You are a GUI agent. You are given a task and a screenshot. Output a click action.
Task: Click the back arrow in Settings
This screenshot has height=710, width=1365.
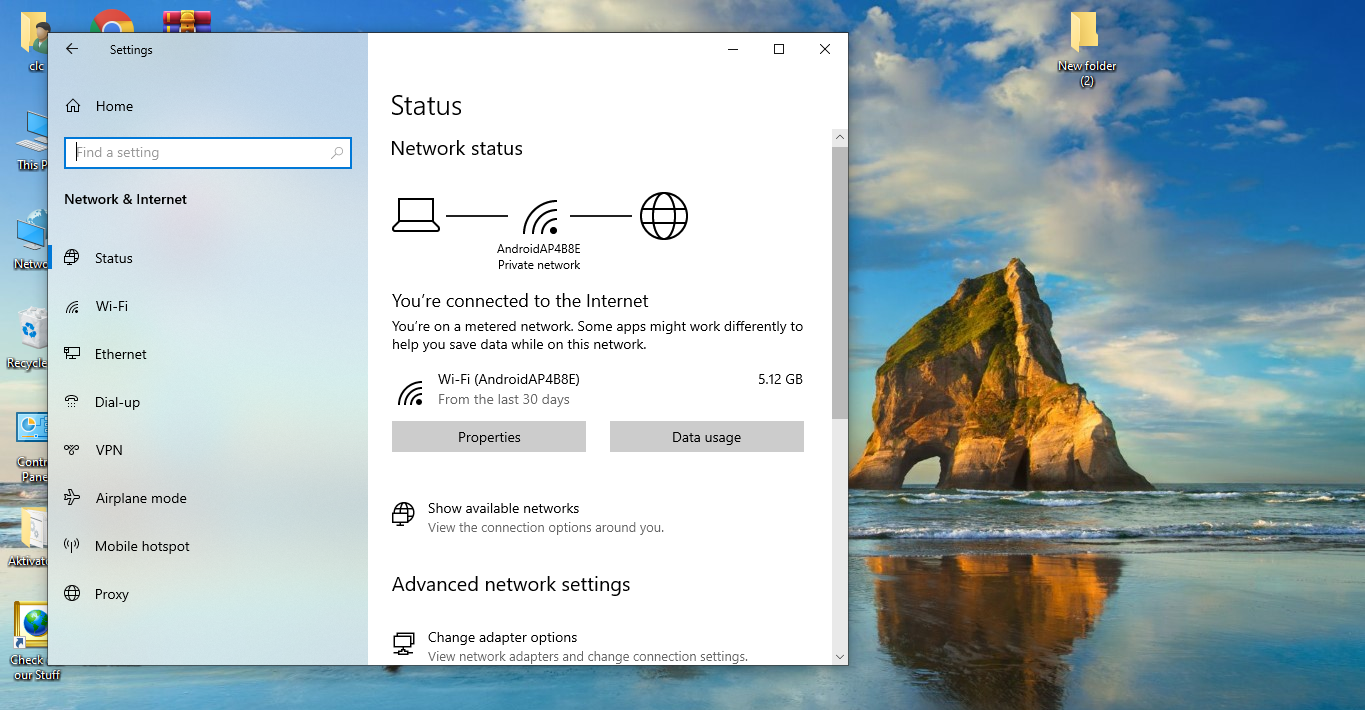71,48
